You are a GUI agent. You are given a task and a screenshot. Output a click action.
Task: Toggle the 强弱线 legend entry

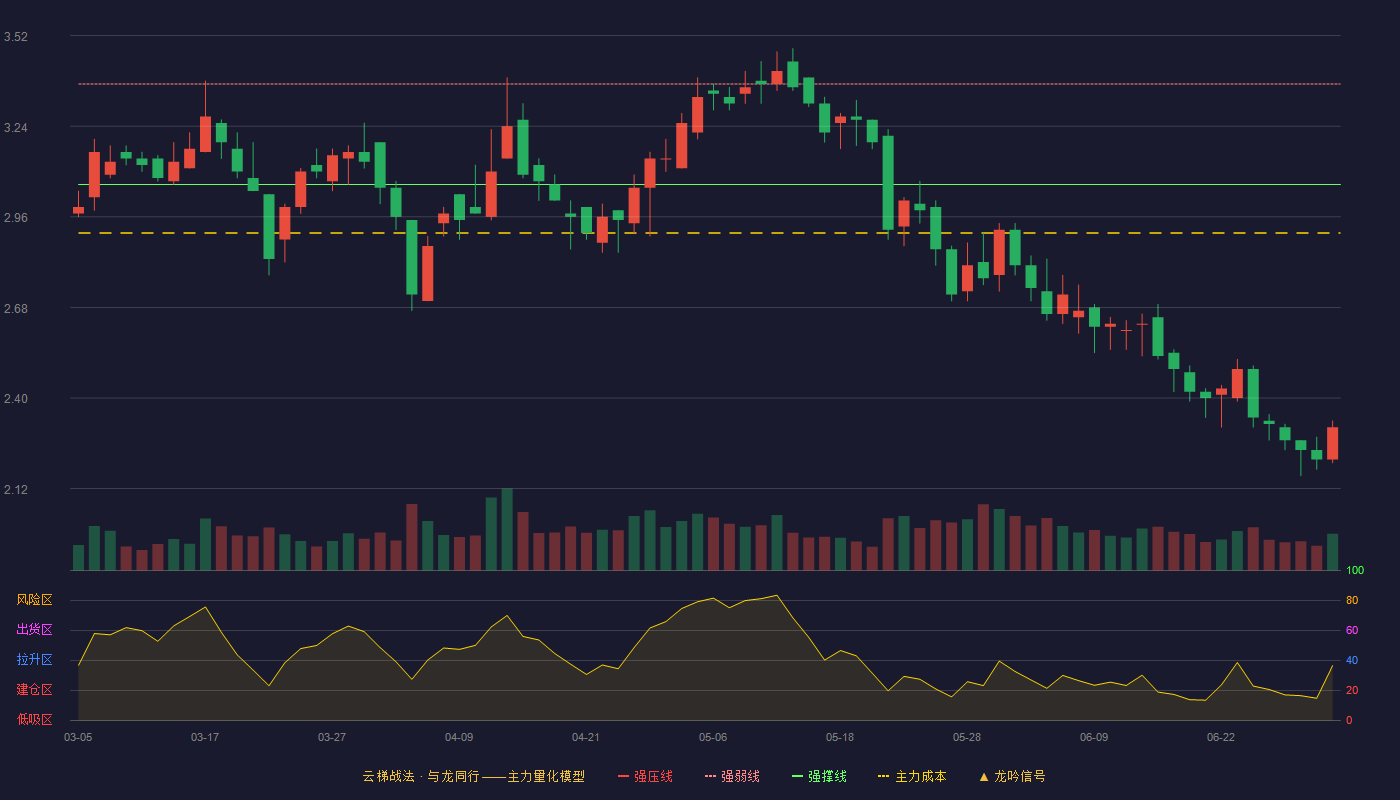click(732, 776)
